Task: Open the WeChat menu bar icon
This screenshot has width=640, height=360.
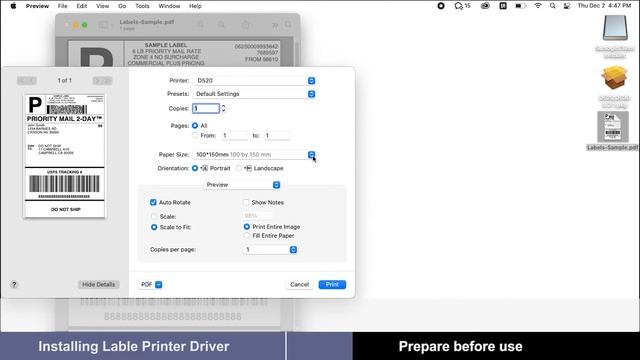Action: point(462,6)
